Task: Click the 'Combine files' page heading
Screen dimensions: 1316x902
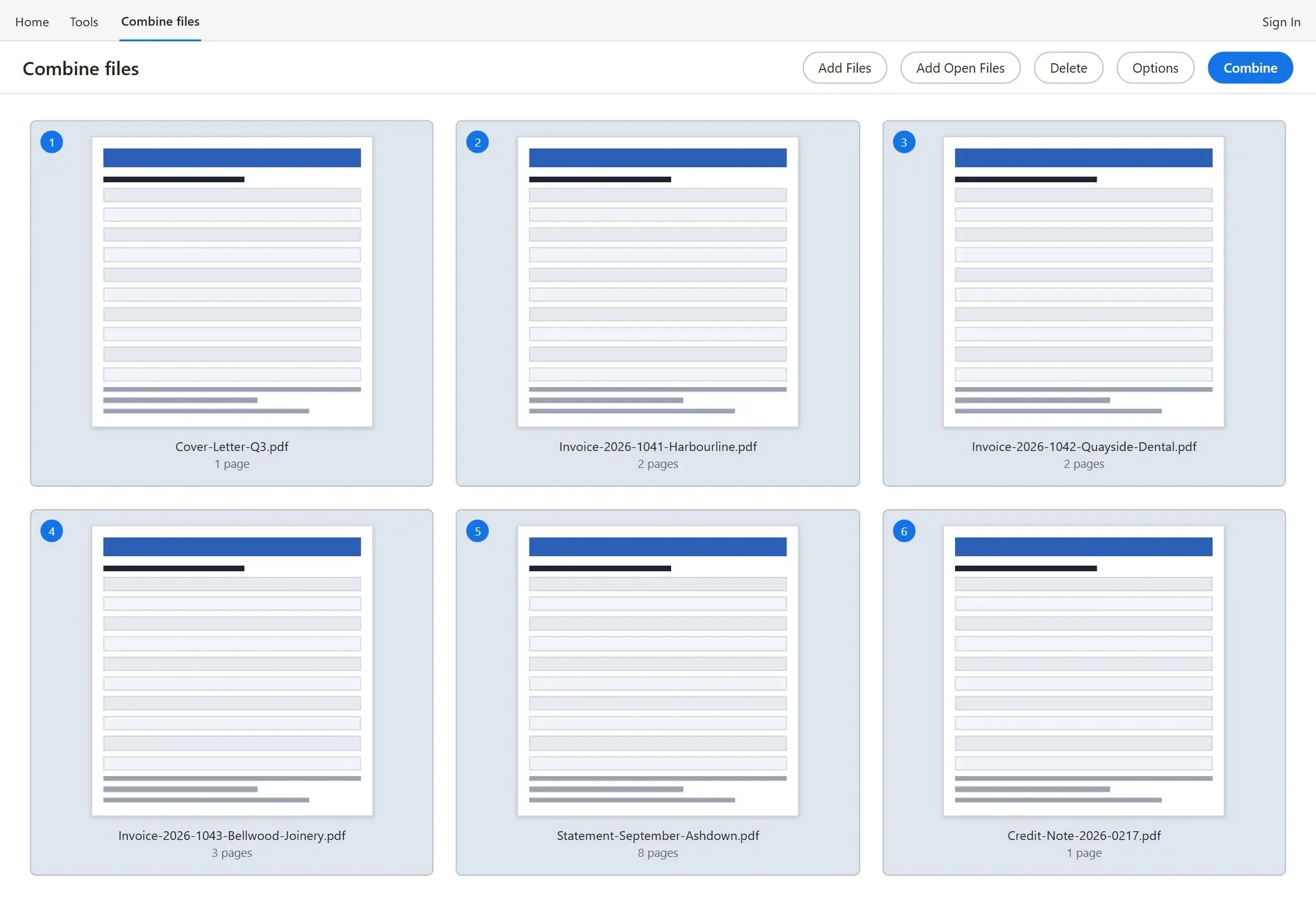Action: [x=81, y=68]
